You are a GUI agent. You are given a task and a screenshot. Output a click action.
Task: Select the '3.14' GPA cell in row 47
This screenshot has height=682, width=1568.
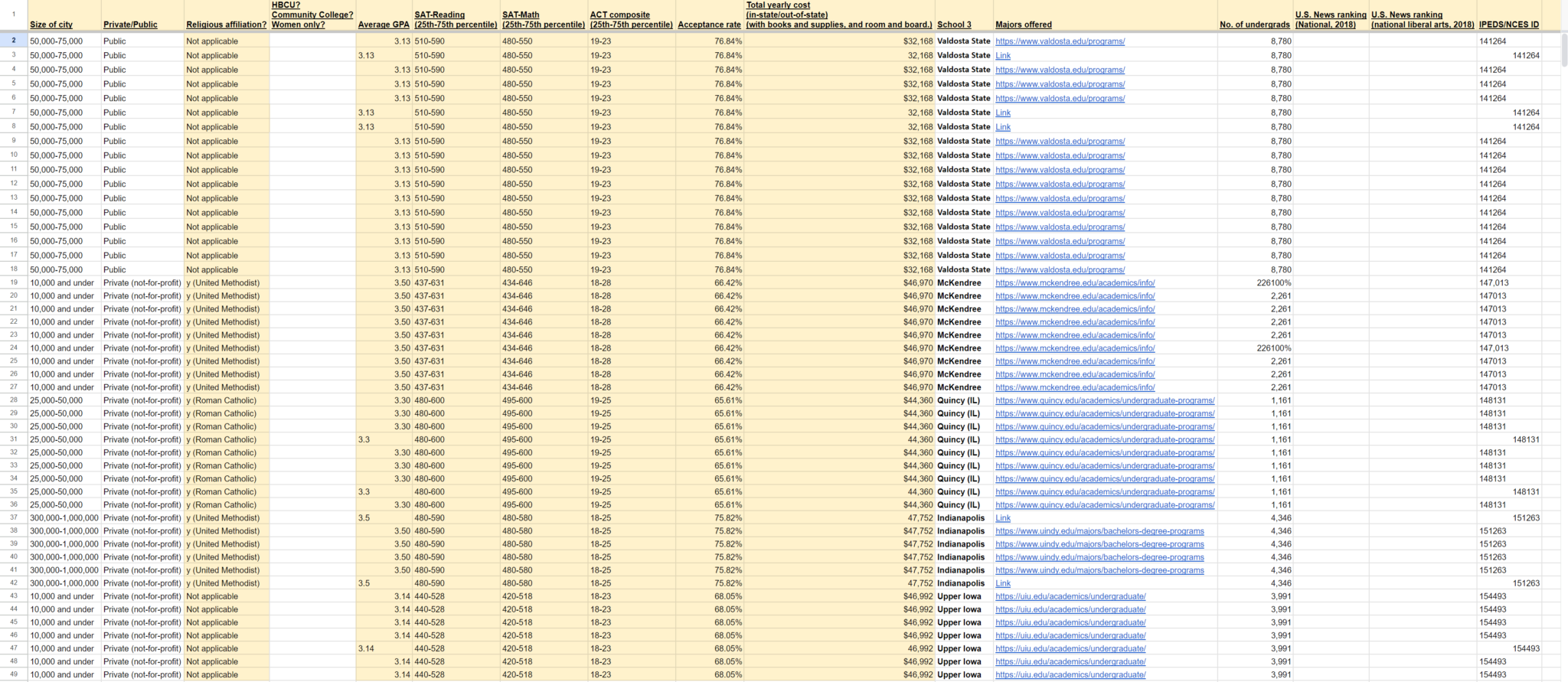point(384,648)
